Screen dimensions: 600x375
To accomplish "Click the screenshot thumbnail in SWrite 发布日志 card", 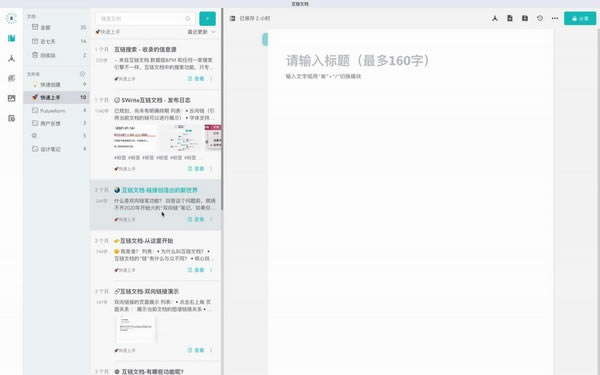I will pos(167,138).
